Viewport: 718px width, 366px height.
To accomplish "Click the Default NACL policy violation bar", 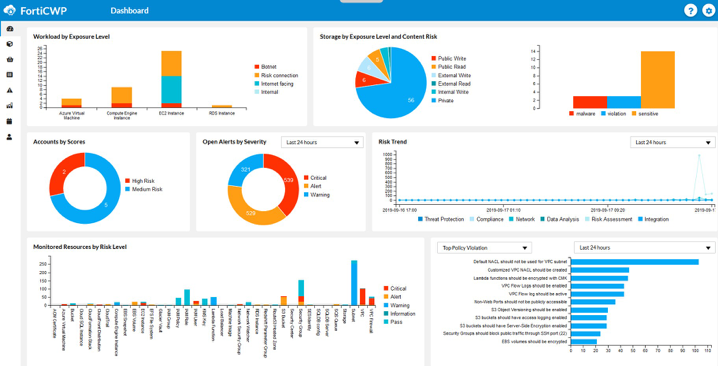I will pyautogui.click(x=635, y=262).
